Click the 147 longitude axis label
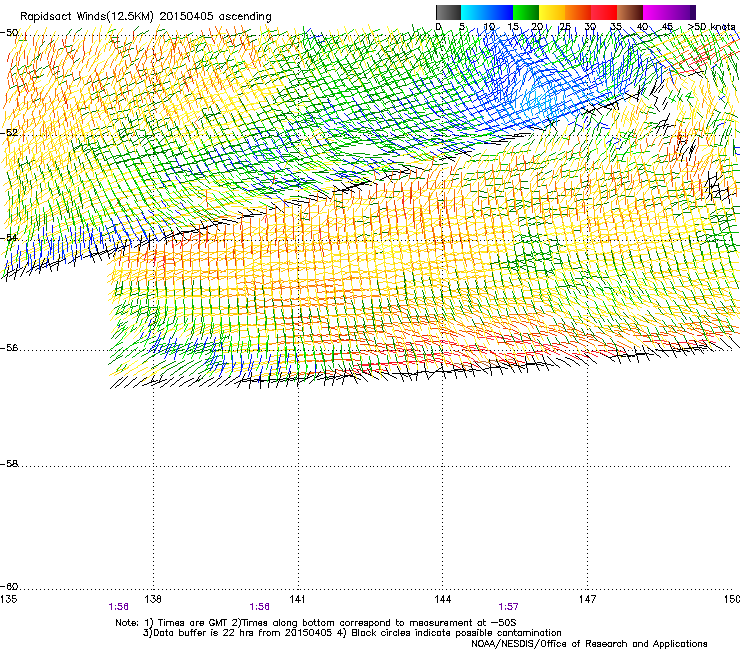 [x=587, y=599]
